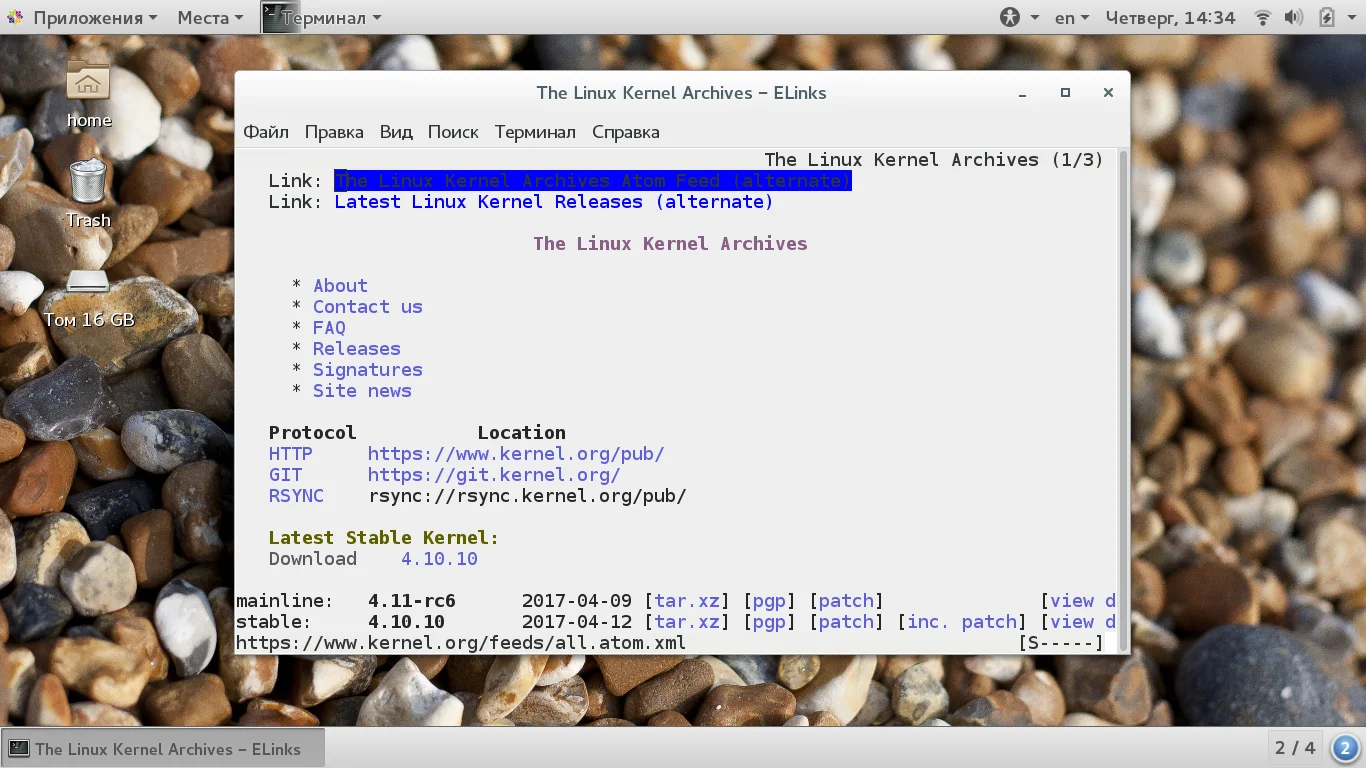1366x768 pixels.
Task: Open the stable 4.10.10 download link
Action: click(x=440, y=559)
